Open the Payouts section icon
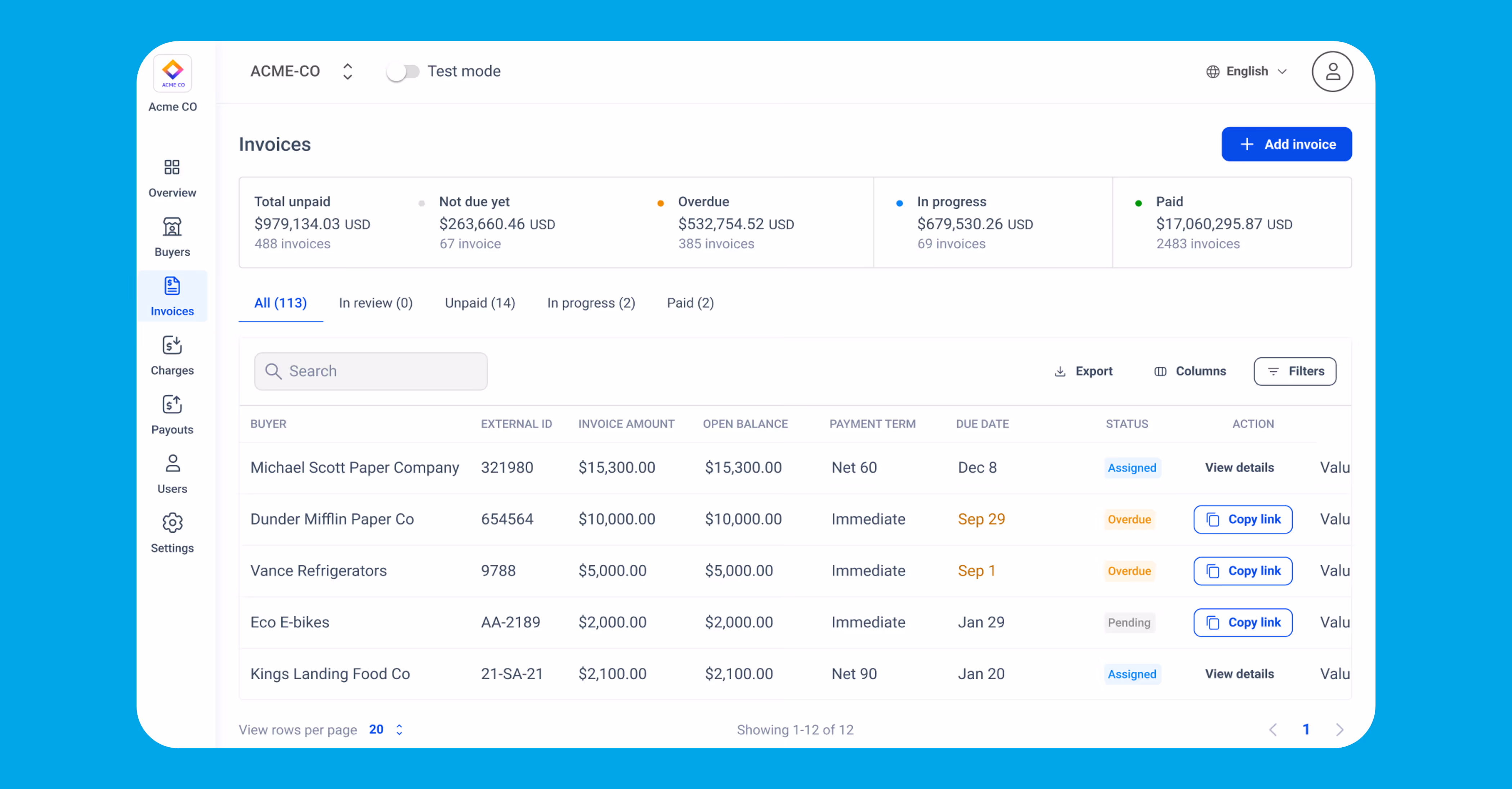The width and height of the screenshot is (1512, 789). click(x=172, y=405)
